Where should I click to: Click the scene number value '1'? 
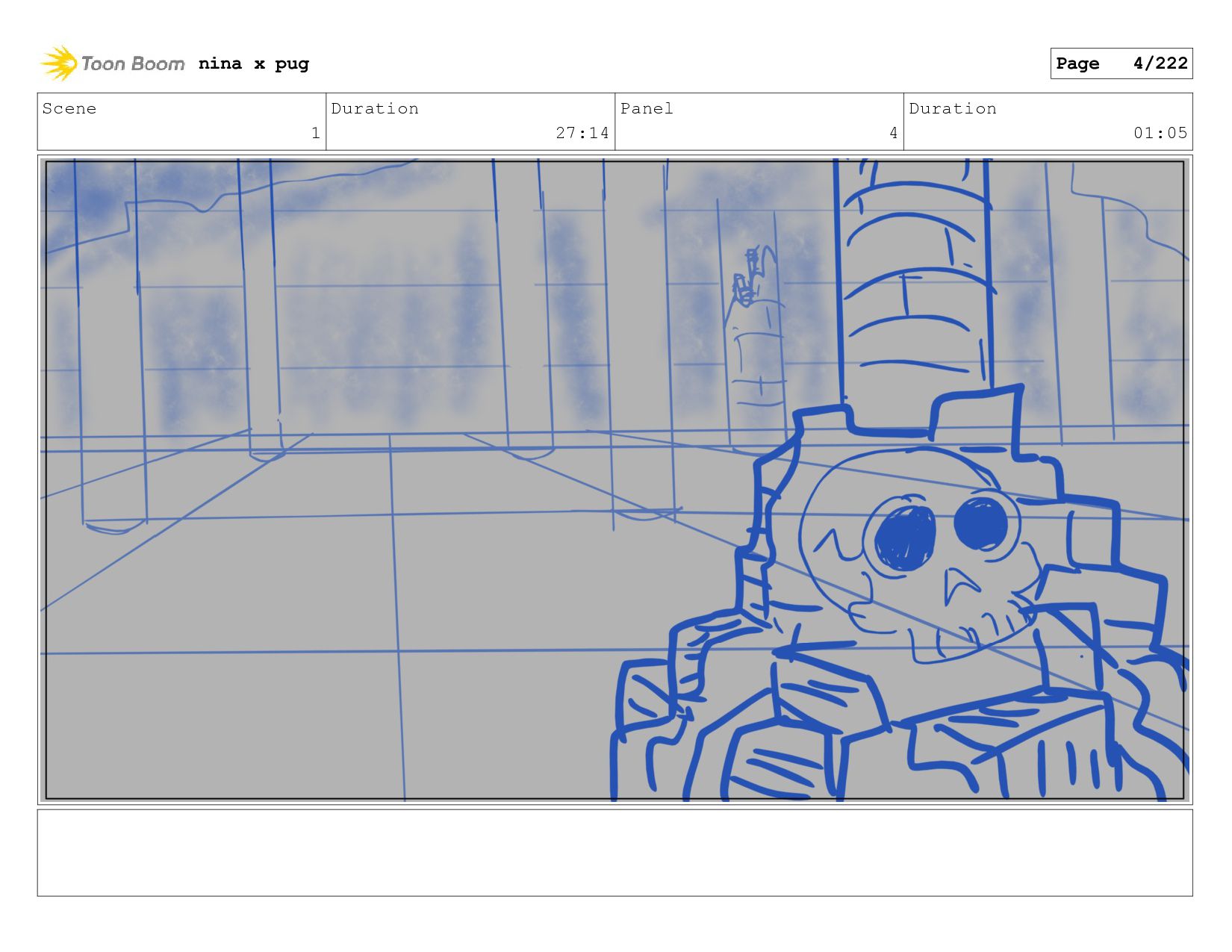click(316, 133)
